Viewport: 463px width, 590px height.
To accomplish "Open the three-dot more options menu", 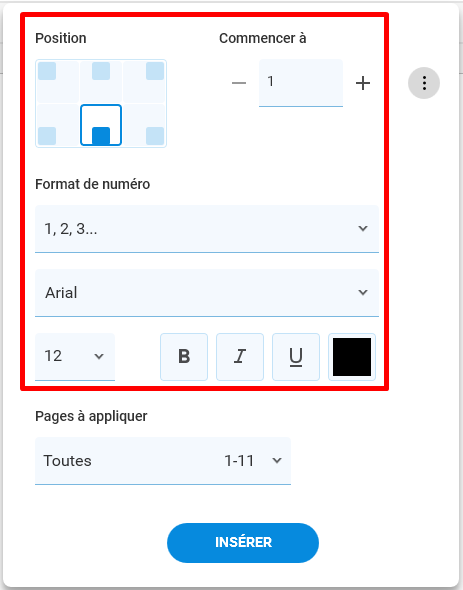I will coord(424,83).
